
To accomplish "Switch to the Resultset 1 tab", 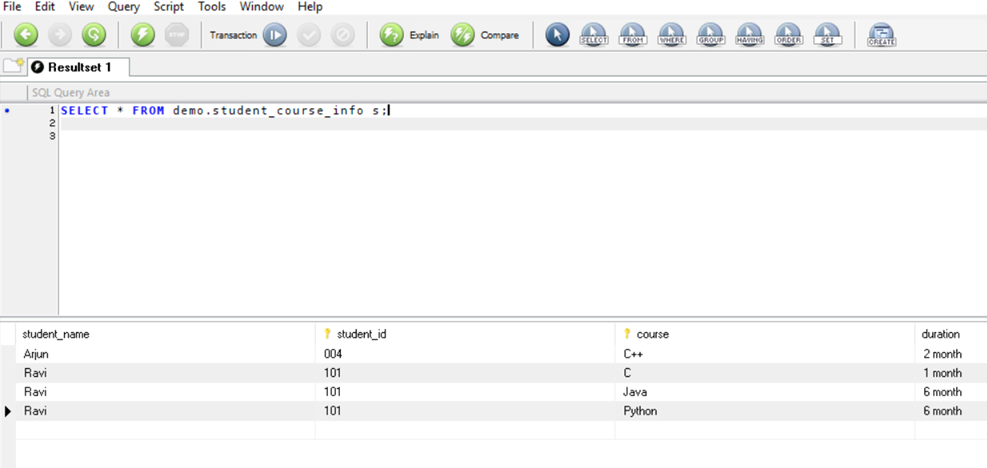I will tap(78, 67).
